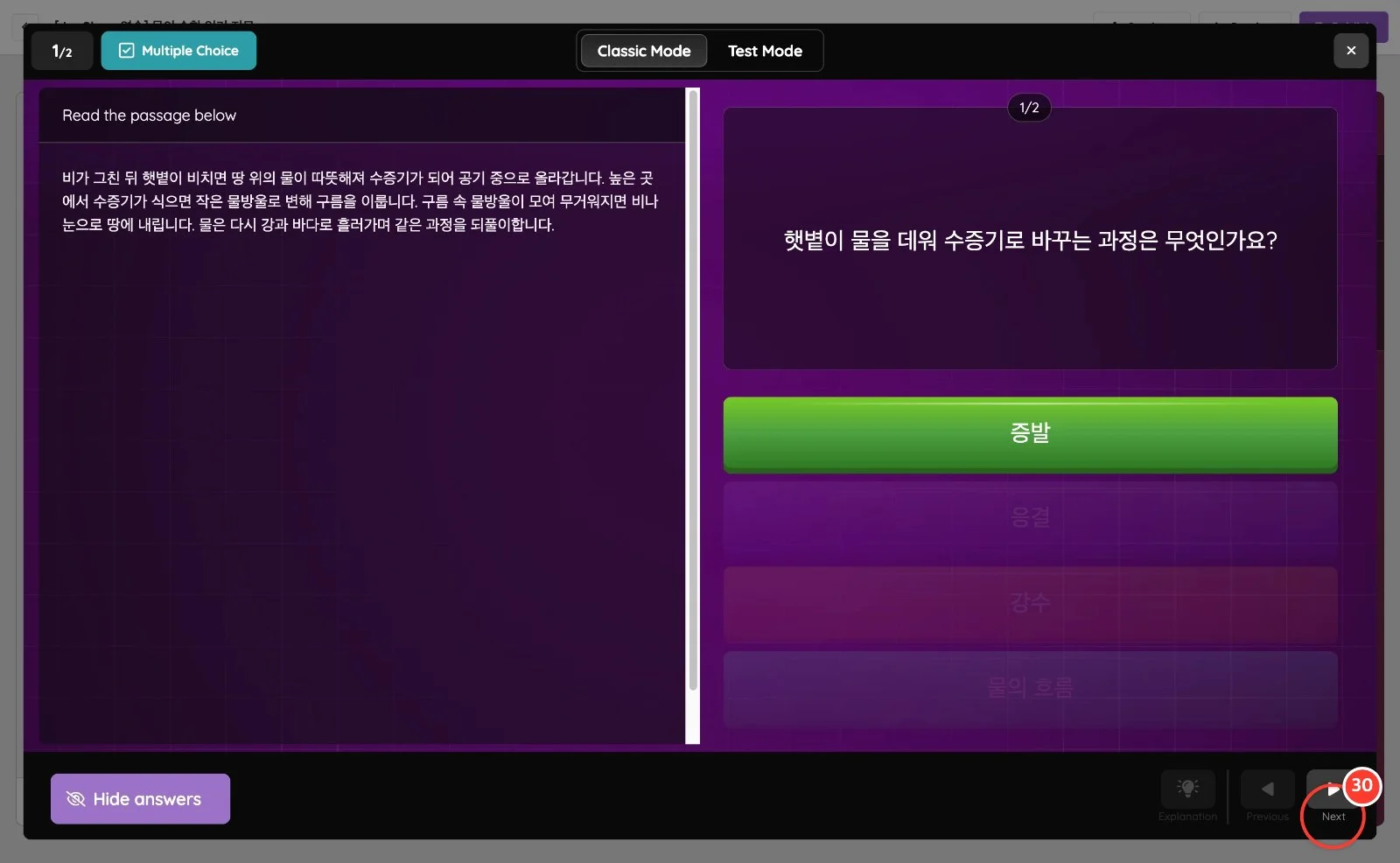The image size is (1400, 863).
Task: Switch to Test Mode tab
Action: coord(765,51)
